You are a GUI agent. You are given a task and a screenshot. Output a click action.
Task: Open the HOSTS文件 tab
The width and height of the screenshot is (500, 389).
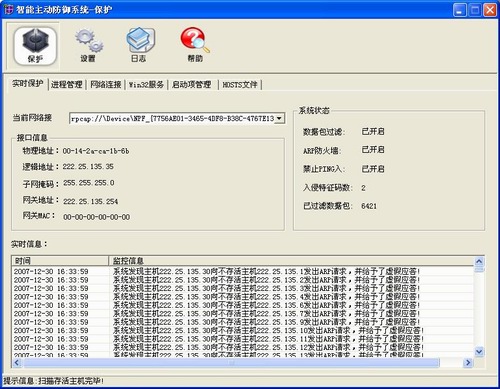(240, 85)
